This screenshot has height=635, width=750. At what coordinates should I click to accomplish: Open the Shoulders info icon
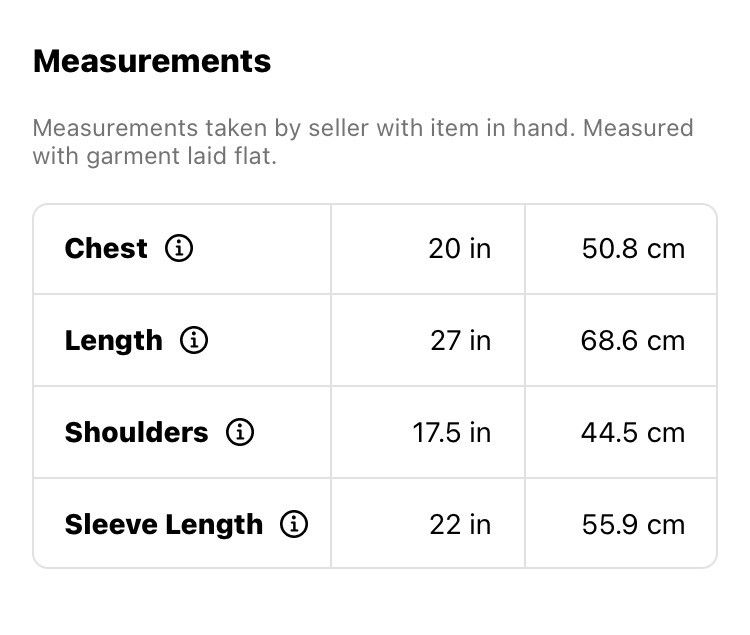click(x=240, y=432)
